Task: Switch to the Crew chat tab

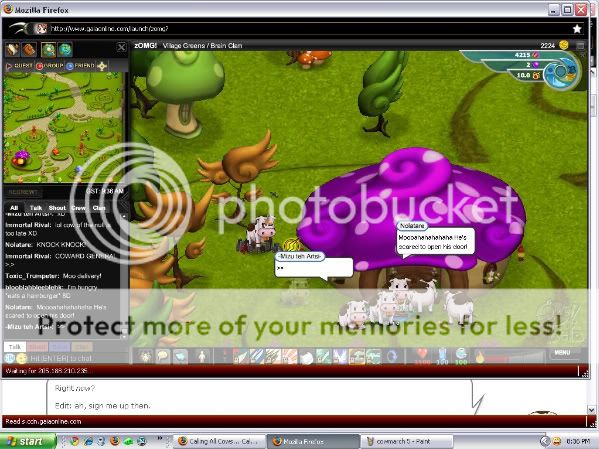Action: [78, 208]
